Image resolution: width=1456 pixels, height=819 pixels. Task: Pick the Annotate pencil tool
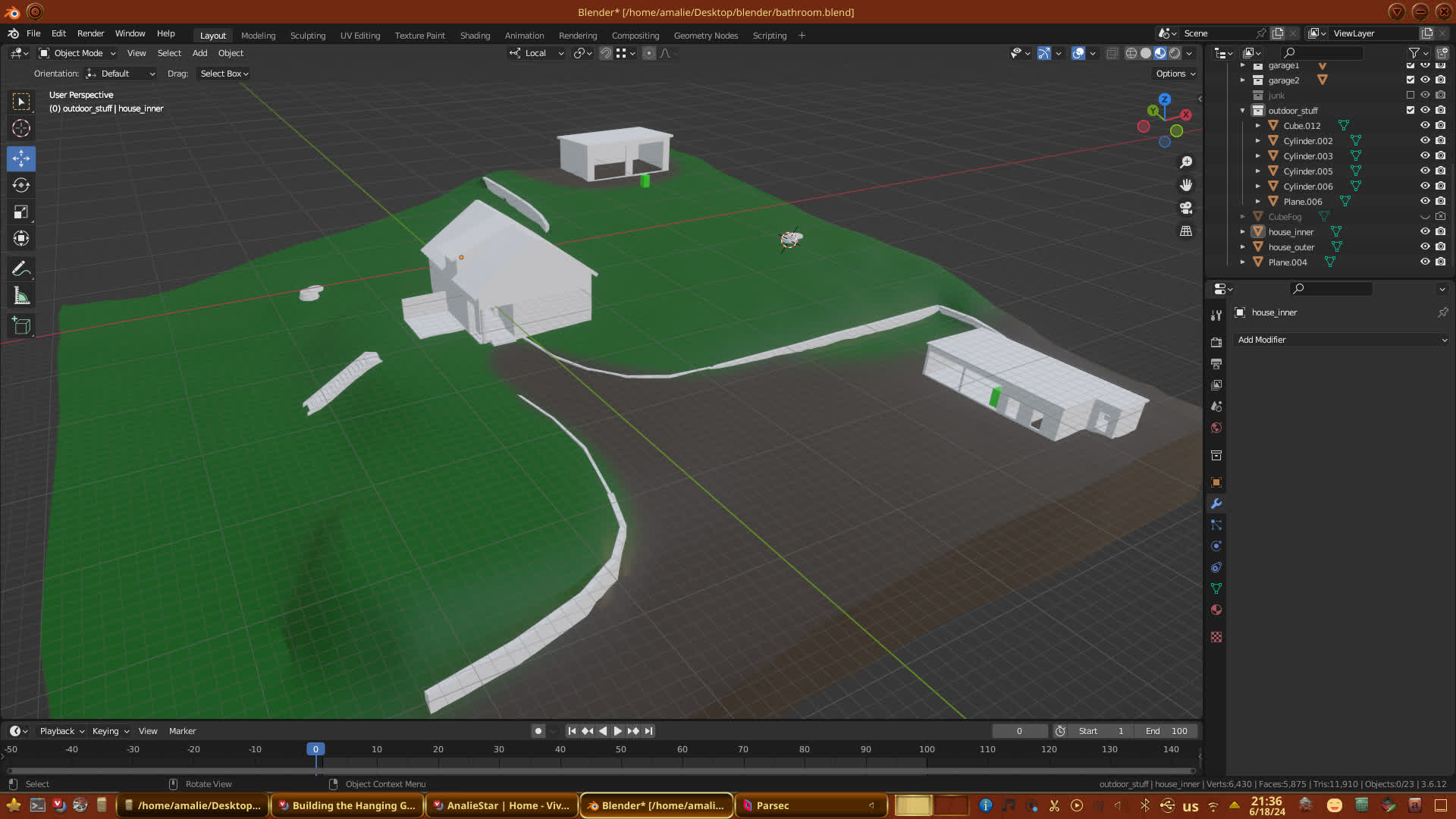[21, 269]
